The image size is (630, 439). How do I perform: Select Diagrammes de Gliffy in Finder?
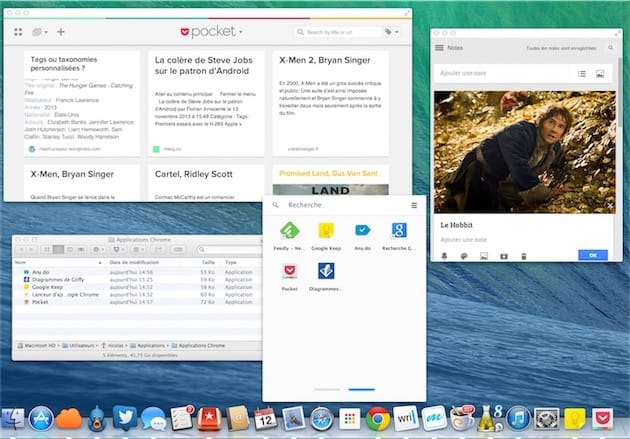tap(137, 280)
